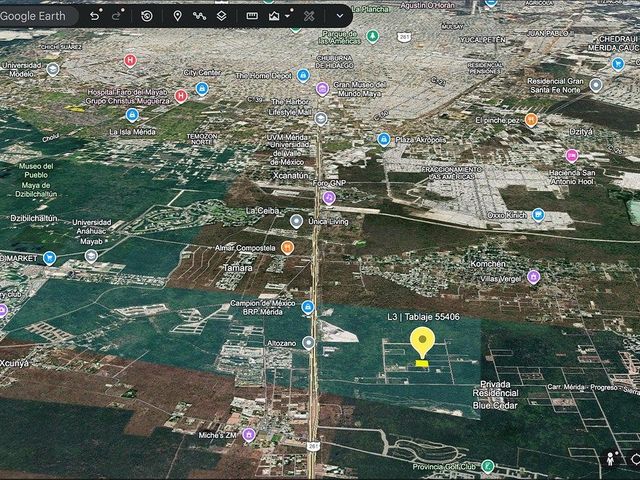Open The Home Depot shopping marker

click(303, 76)
